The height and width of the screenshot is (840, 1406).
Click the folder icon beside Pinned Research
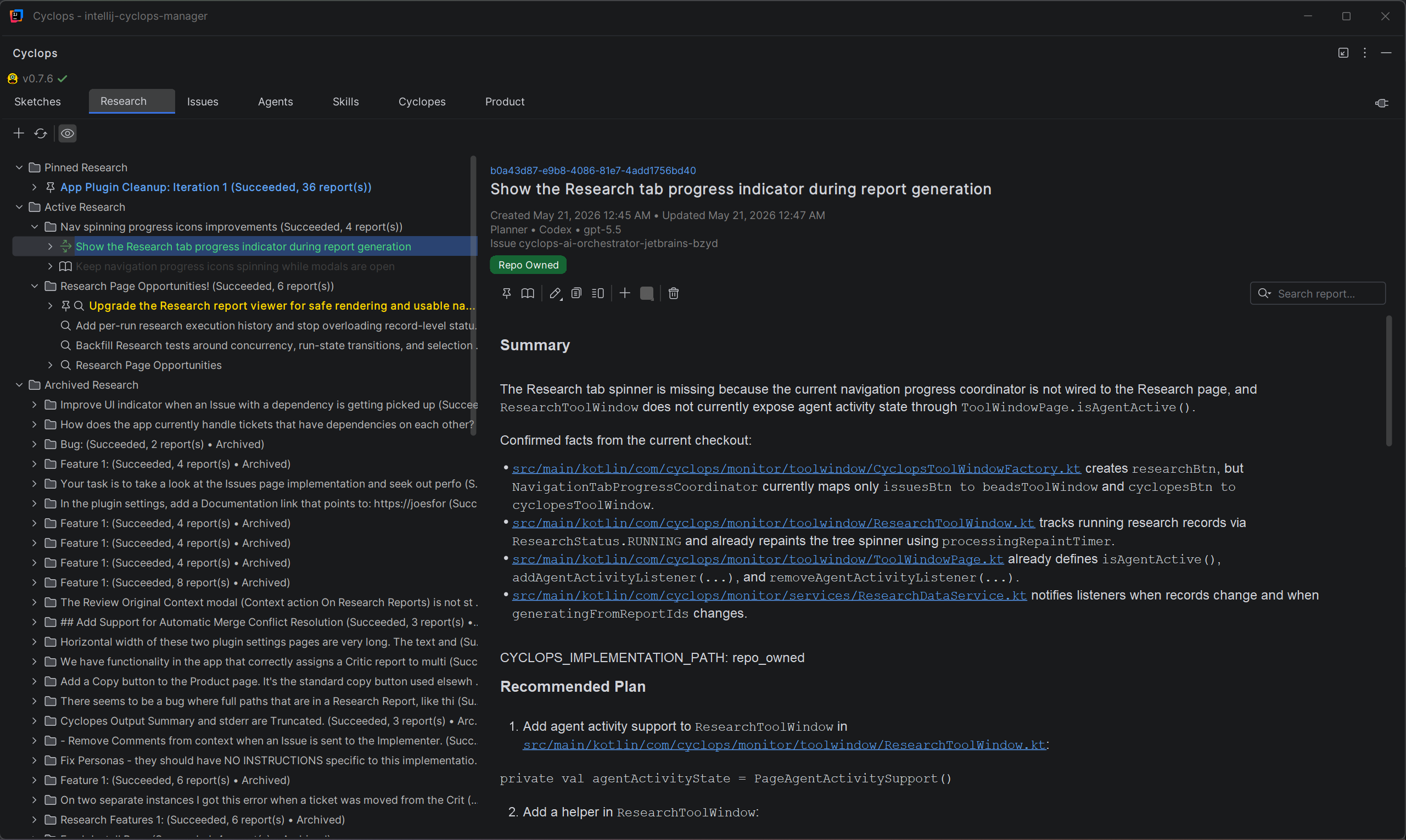point(35,167)
